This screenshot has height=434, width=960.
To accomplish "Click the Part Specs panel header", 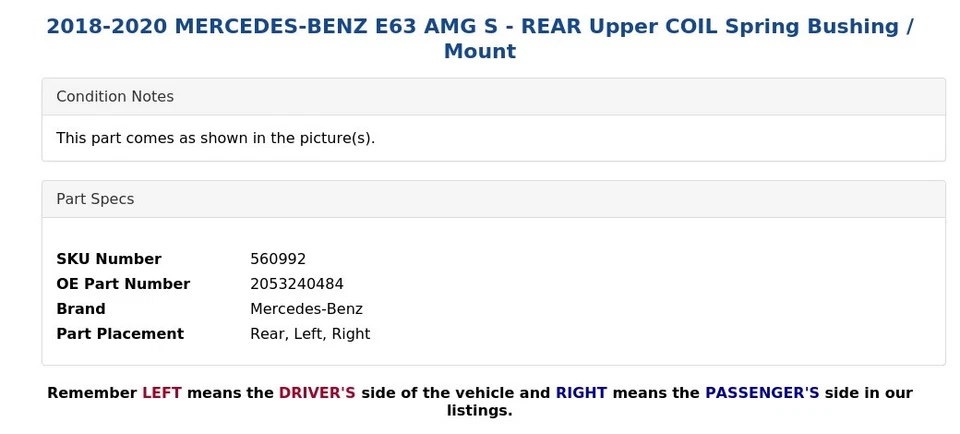I will [95, 199].
